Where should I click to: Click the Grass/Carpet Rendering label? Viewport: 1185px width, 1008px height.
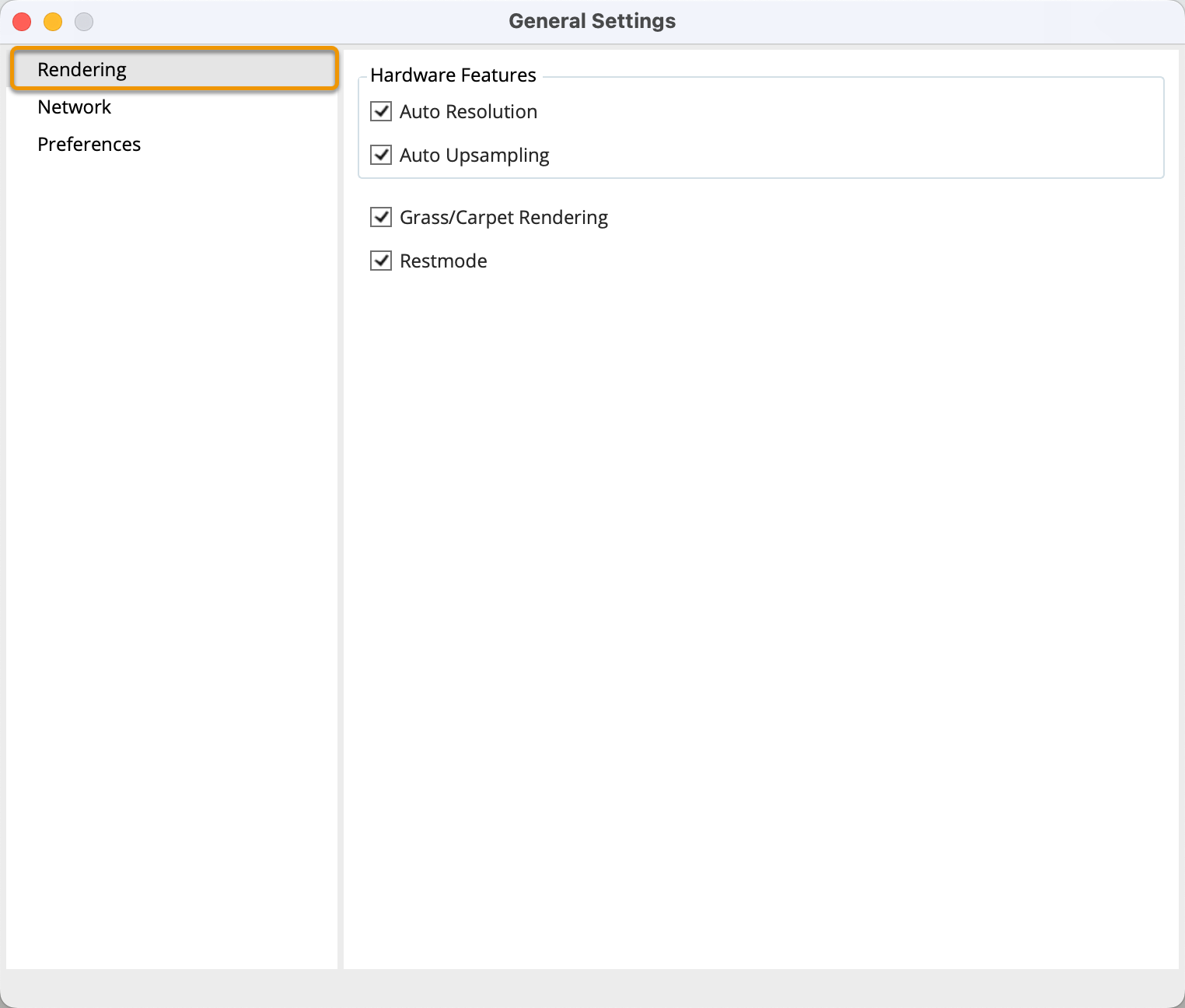(503, 217)
